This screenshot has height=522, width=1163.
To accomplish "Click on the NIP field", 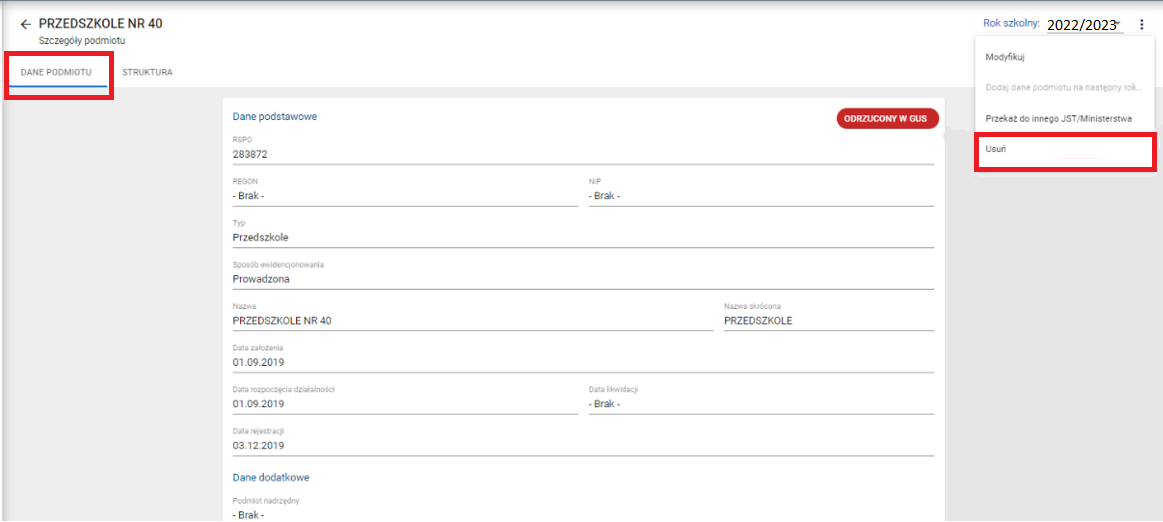I will click(760, 196).
